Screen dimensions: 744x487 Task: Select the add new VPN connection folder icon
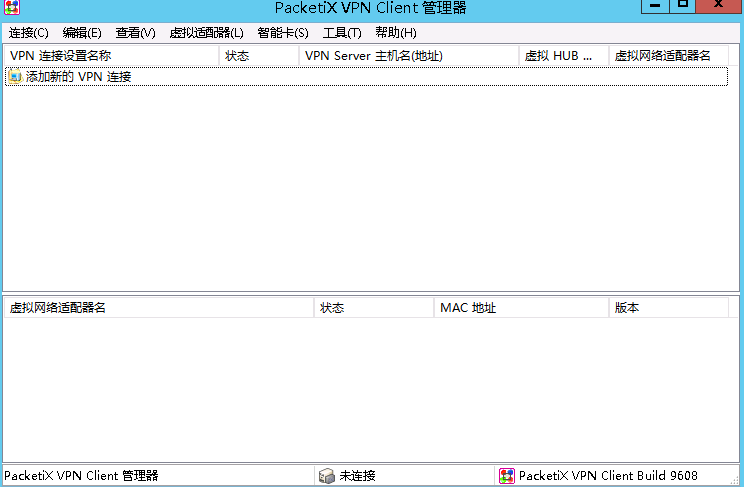[15, 76]
